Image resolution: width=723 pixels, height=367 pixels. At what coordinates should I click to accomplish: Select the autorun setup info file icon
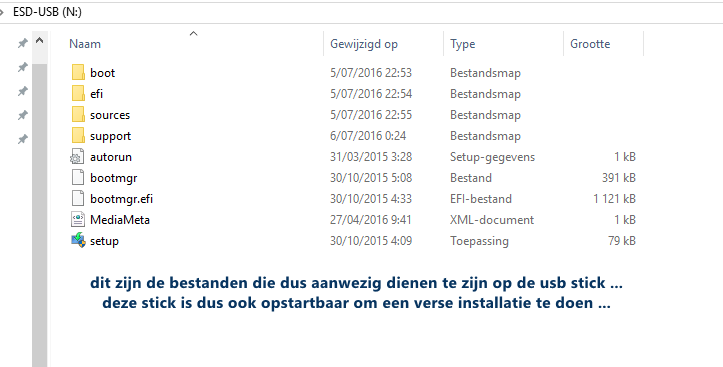click(77, 157)
